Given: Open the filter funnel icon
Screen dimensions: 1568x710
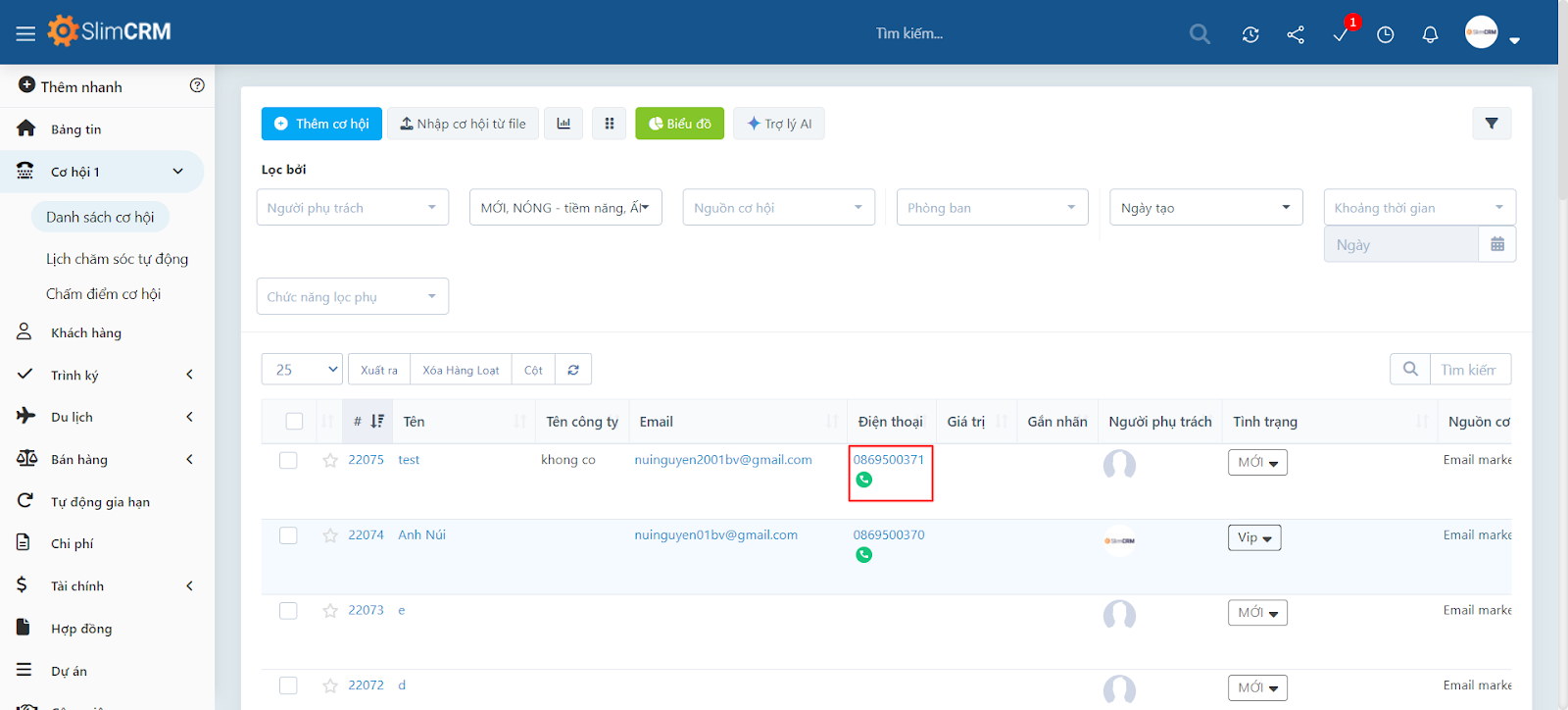Looking at the screenshot, I should (x=1491, y=124).
